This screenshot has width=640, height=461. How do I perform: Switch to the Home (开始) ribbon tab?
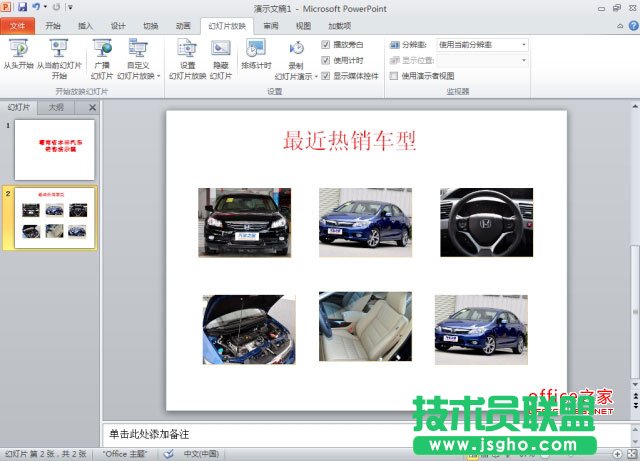tap(53, 26)
